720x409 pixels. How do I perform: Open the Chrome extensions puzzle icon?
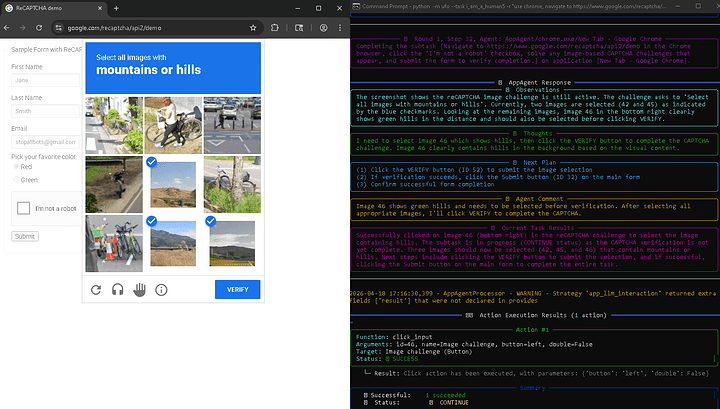click(275, 28)
